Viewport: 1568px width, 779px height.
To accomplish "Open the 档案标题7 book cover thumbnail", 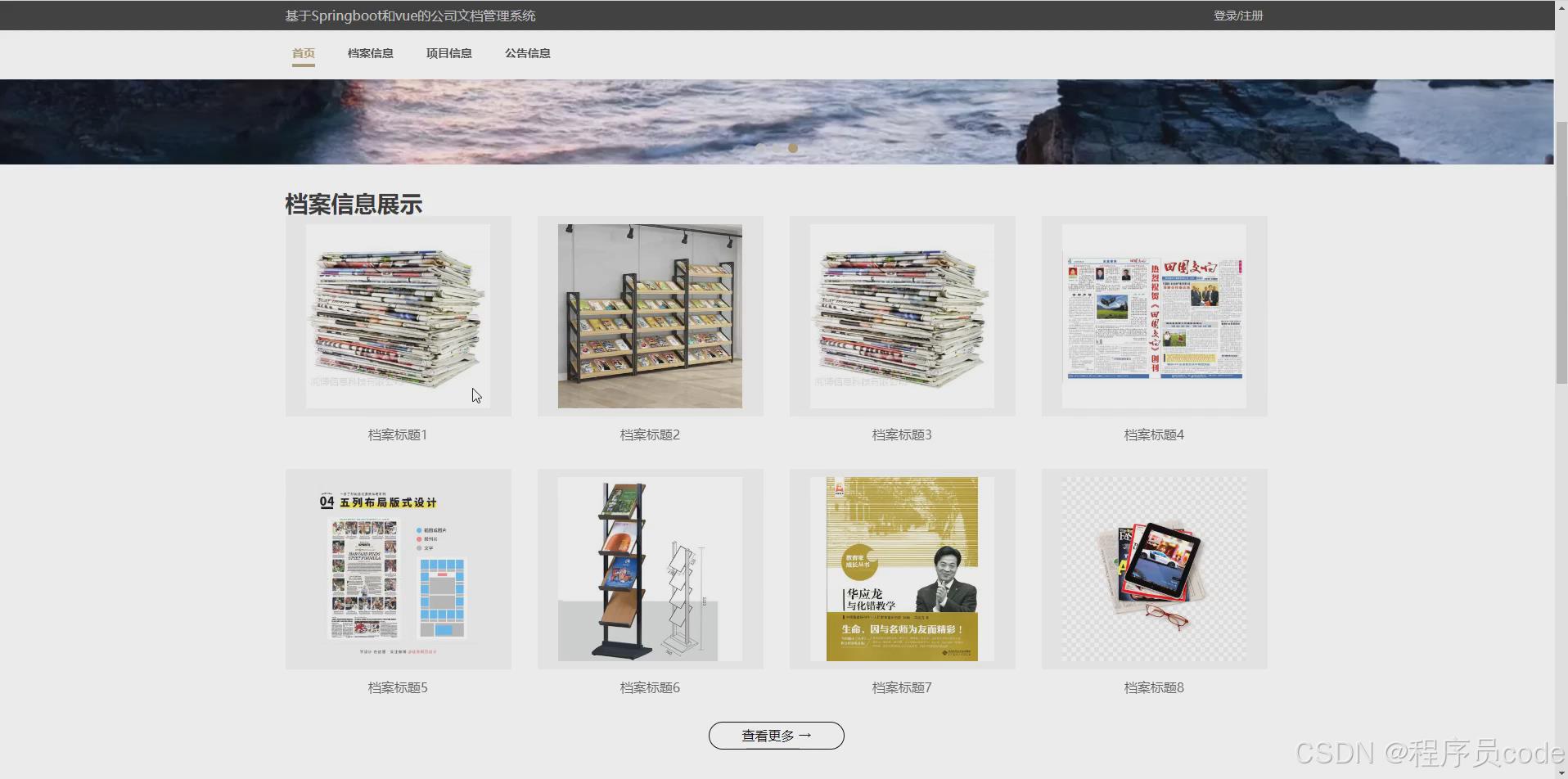I will [x=902, y=569].
